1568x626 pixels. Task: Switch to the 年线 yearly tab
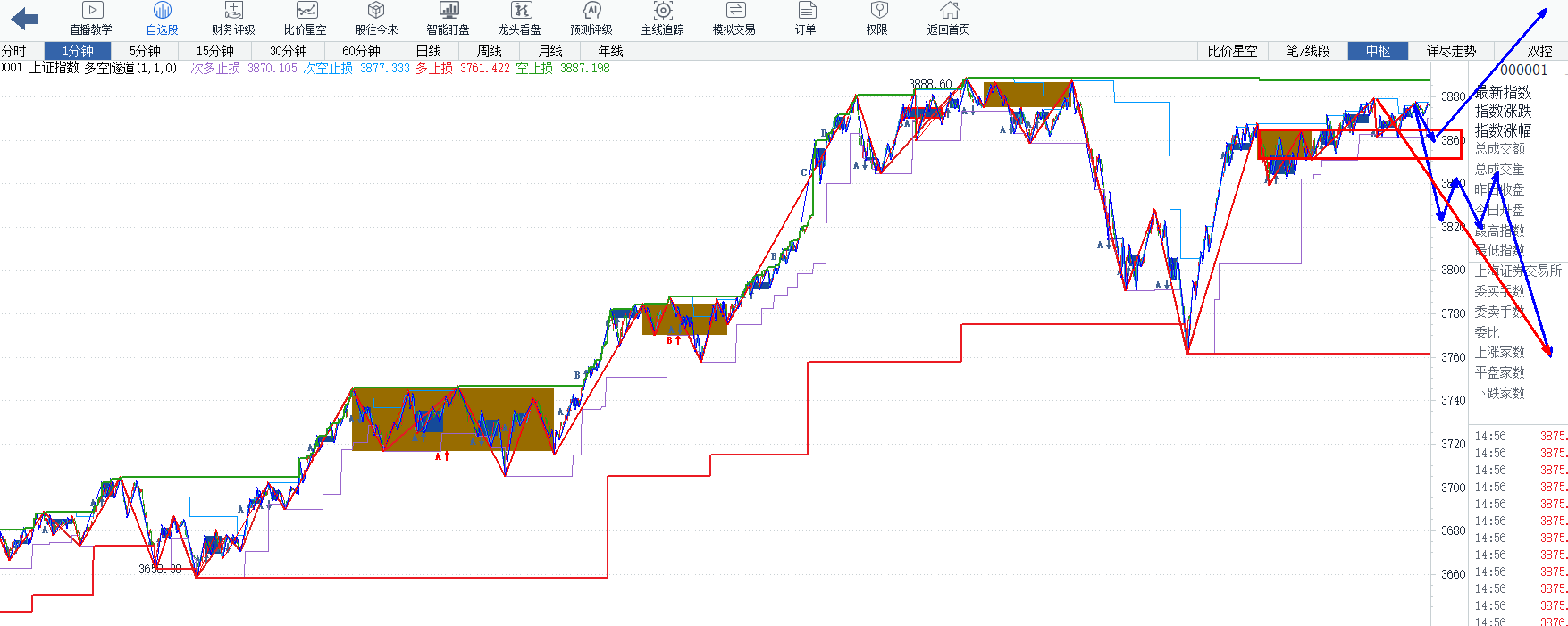coord(611,51)
